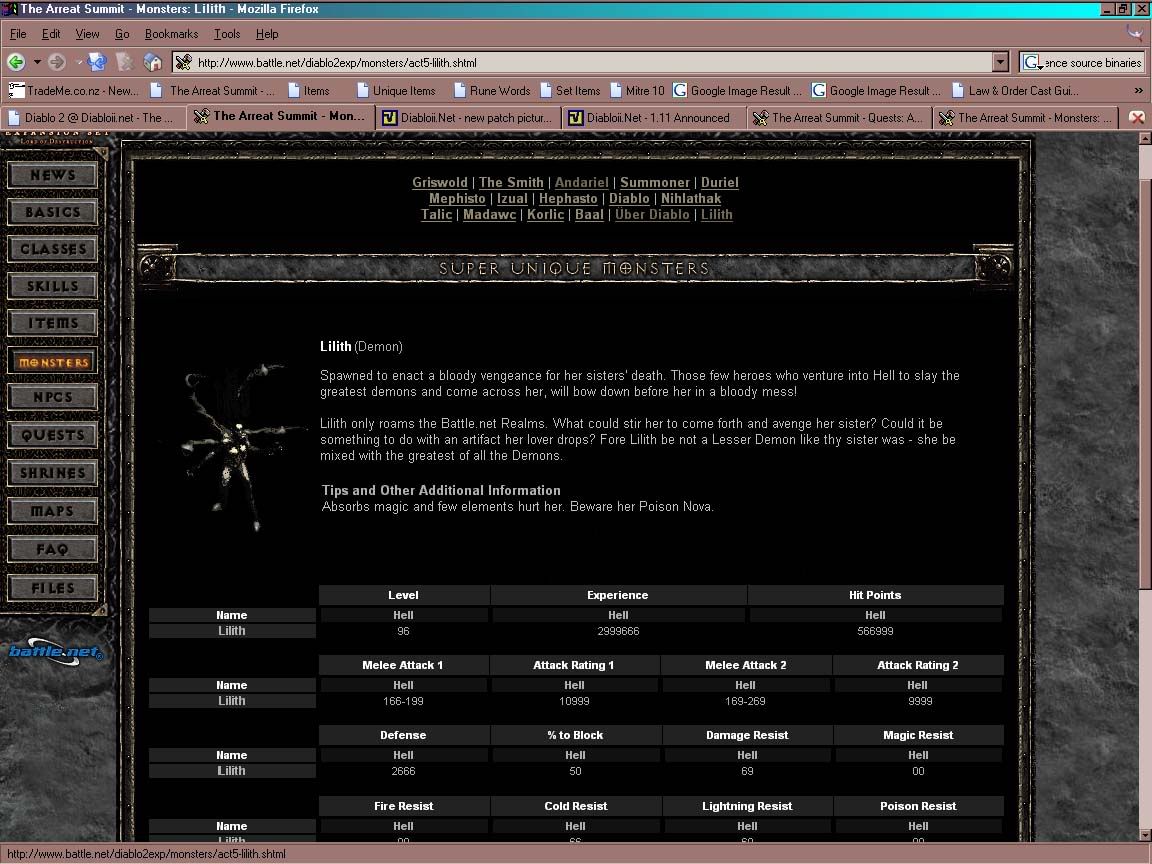Viewport: 1152px width, 864px height.
Task: Click the site favicon in the address bar
Action: coord(184,62)
